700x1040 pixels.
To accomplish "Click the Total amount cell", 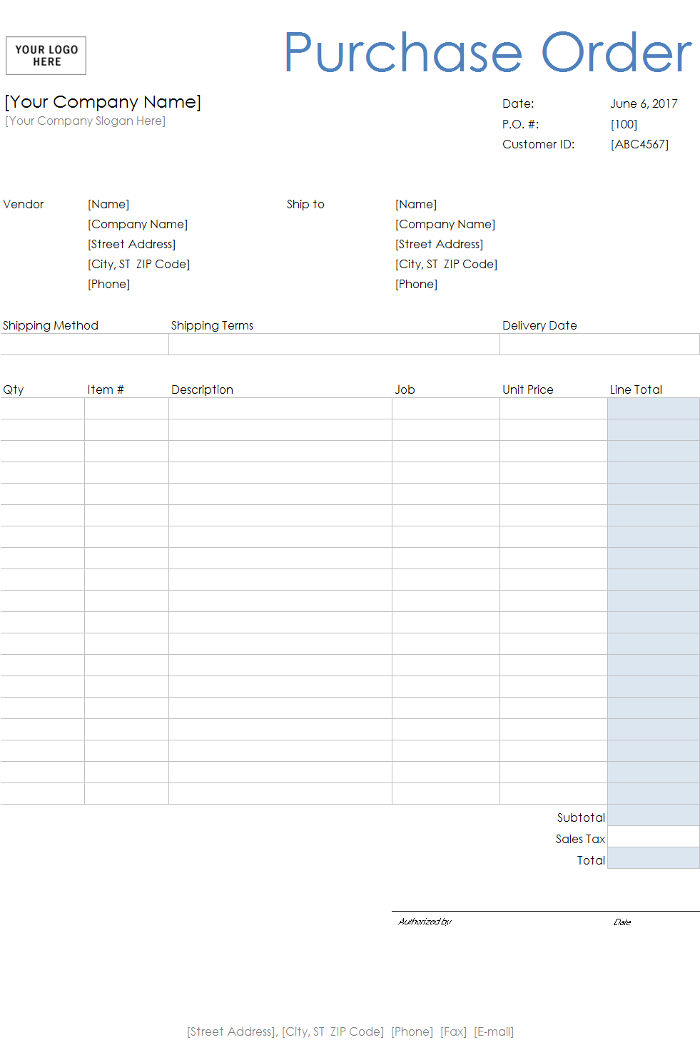I will point(654,858).
